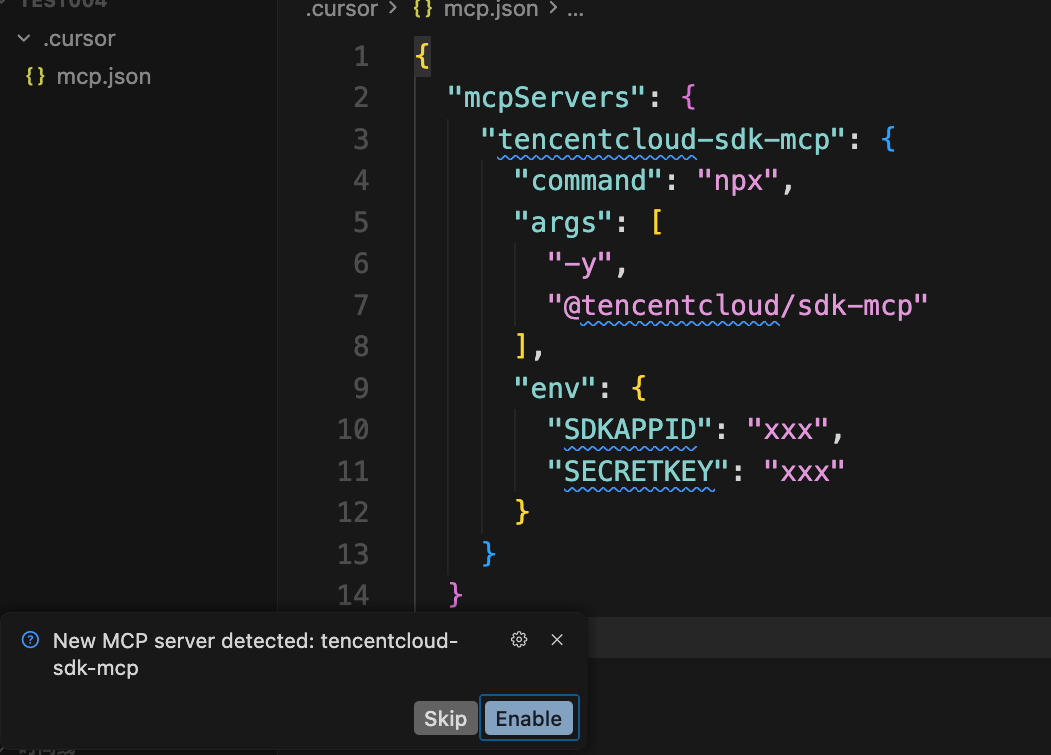Select the .cursor folder in explorer
1051x755 pixels.
79,38
